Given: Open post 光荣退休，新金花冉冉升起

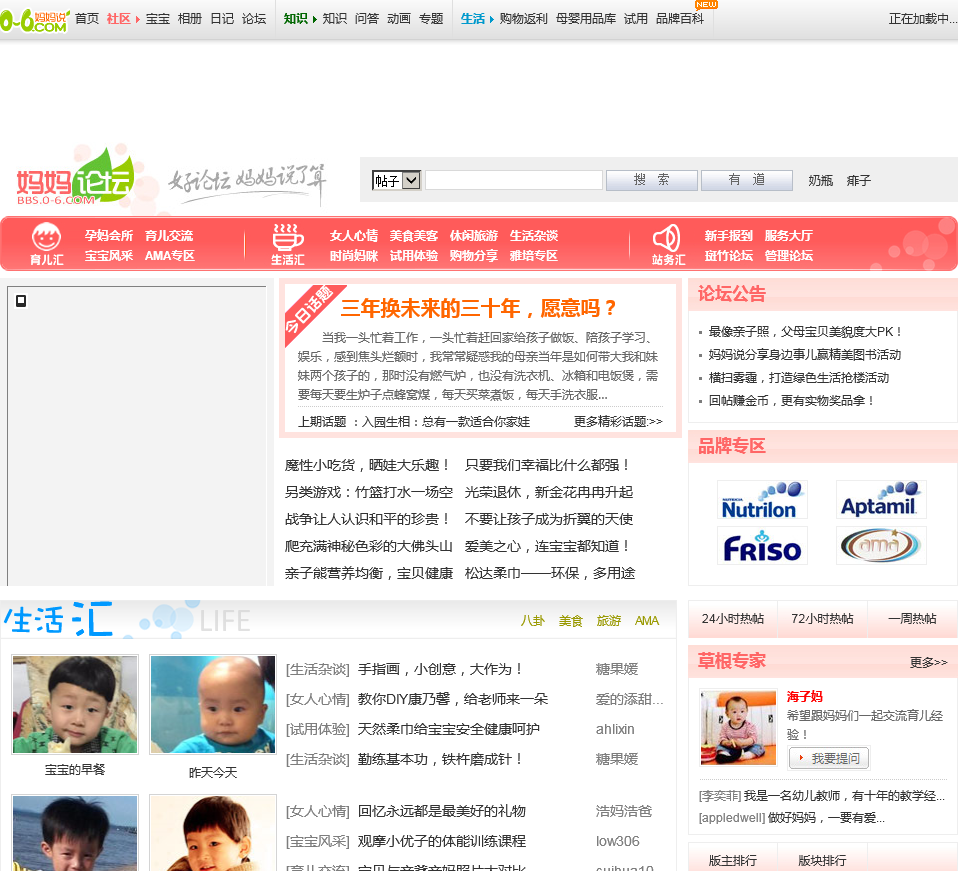Looking at the screenshot, I should [549, 492].
